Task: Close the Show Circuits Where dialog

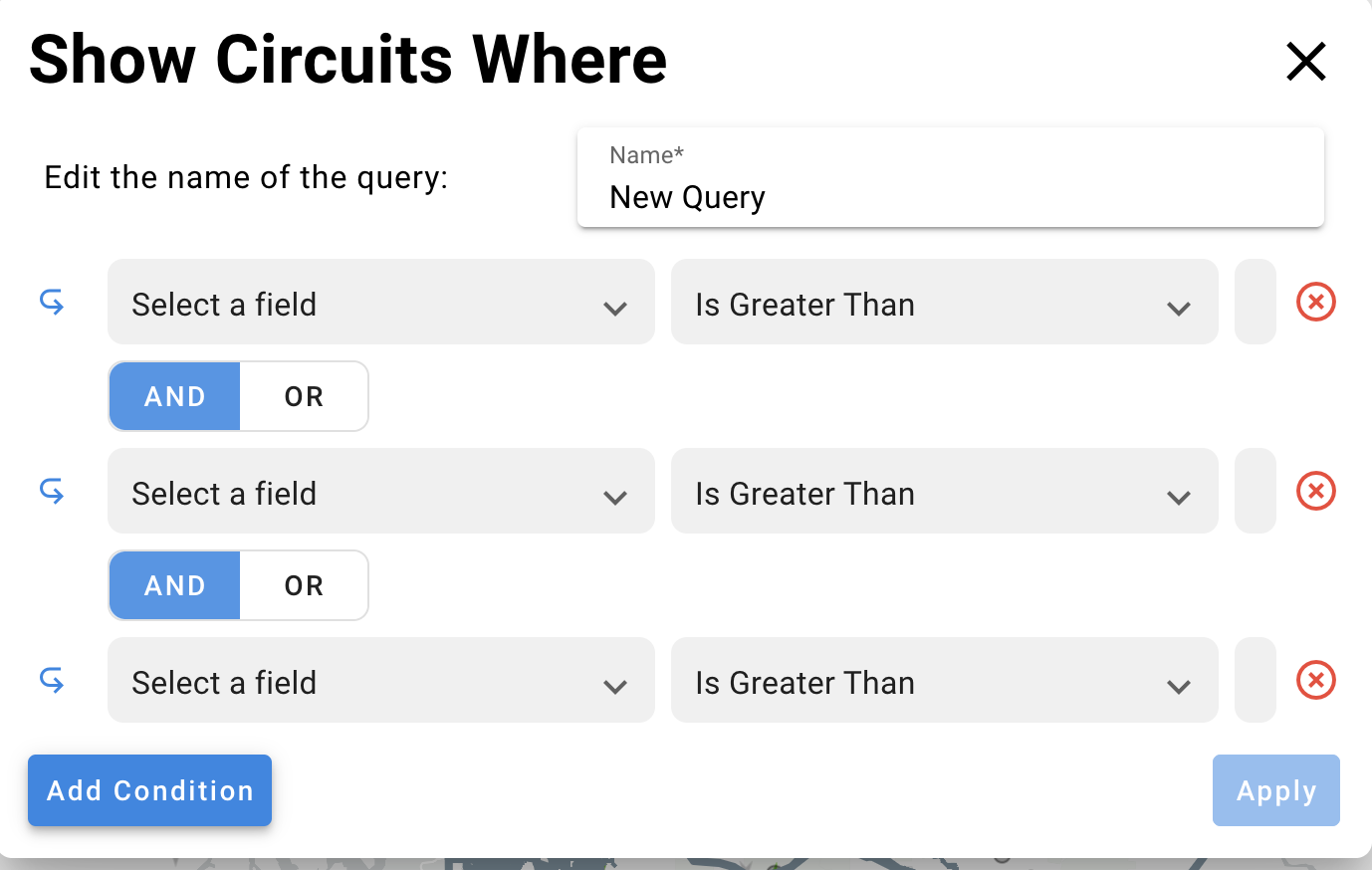Action: 1305,61
